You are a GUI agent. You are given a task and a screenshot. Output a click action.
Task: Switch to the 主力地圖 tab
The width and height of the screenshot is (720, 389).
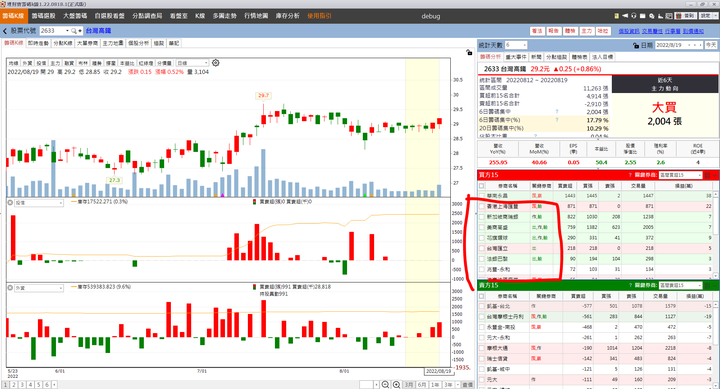point(112,43)
